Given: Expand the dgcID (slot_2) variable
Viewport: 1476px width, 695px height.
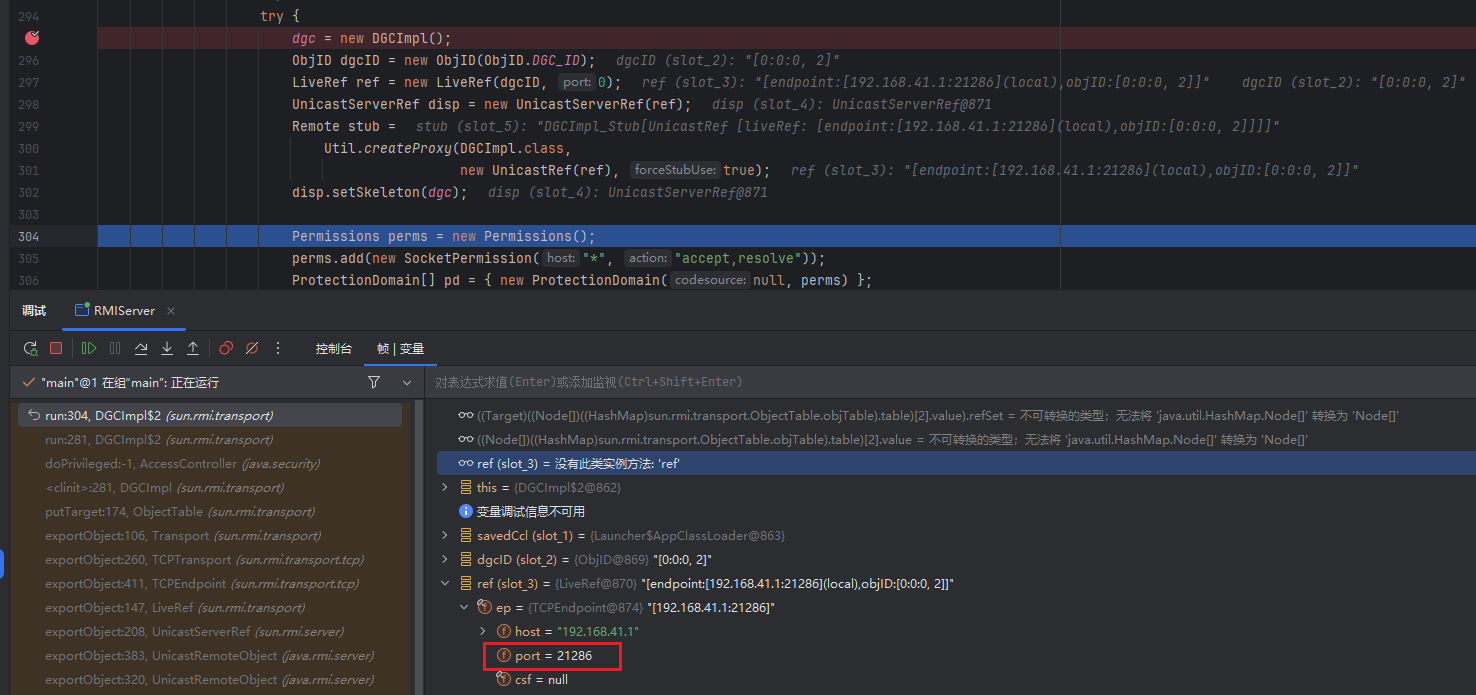Looking at the screenshot, I should (x=445, y=559).
